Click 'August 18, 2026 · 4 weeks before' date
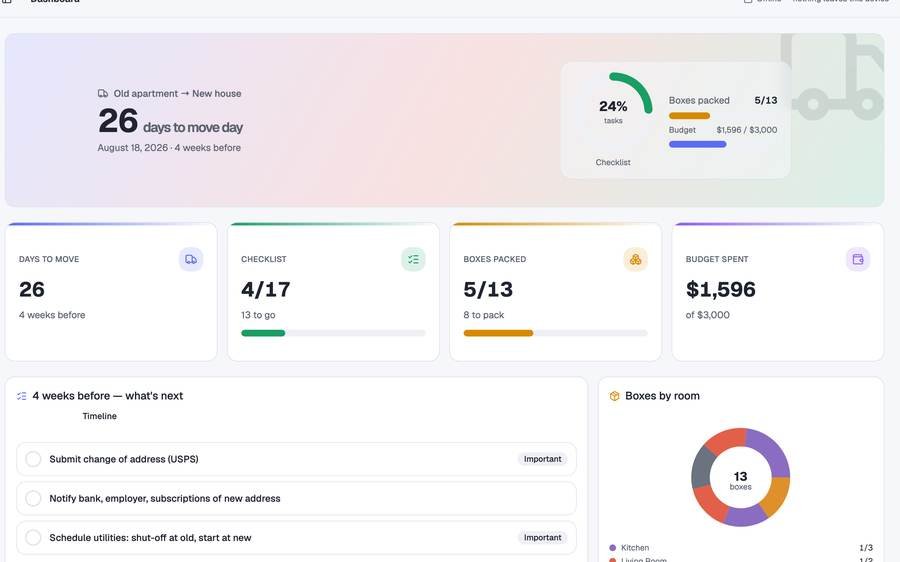Image resolution: width=900 pixels, height=562 pixels. coord(169,148)
